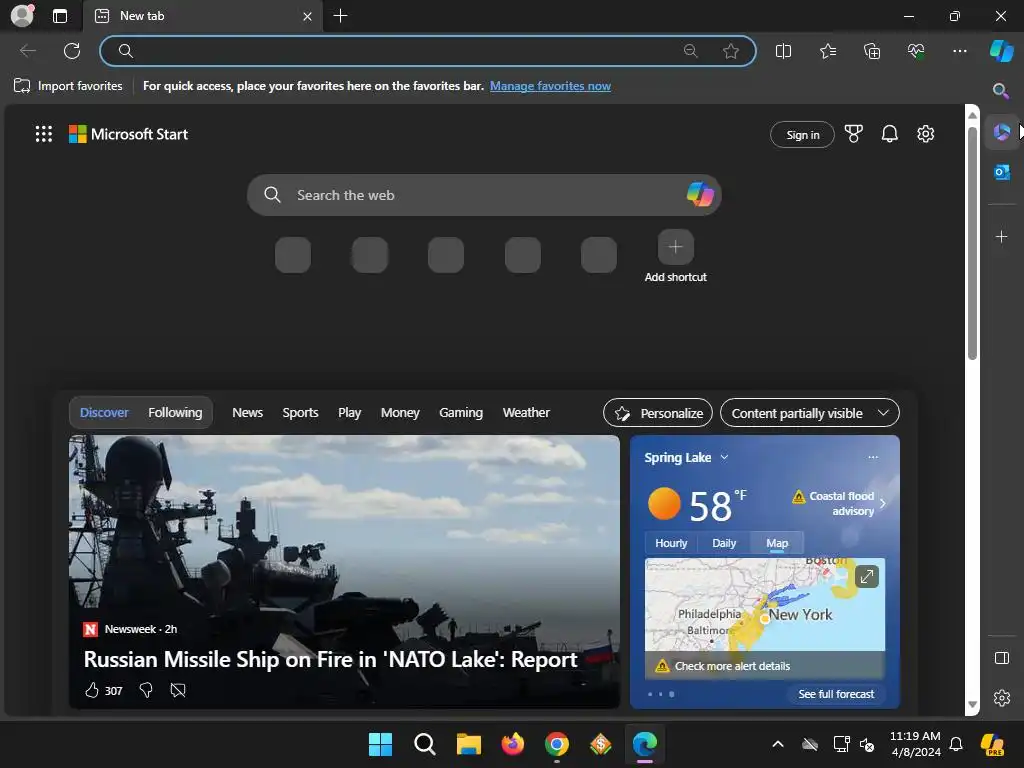Dislike the Newsweek article thumbs down
The image size is (1024, 768).
pos(146,690)
